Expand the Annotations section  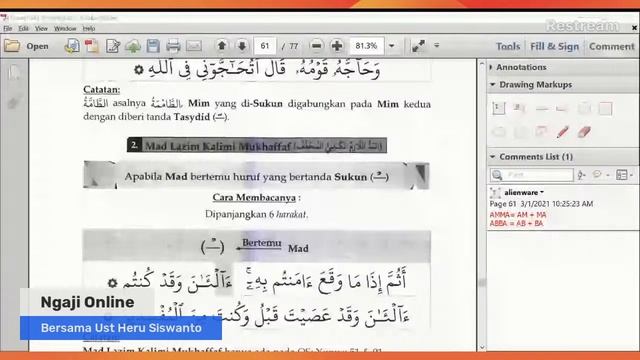pyautogui.click(x=521, y=67)
